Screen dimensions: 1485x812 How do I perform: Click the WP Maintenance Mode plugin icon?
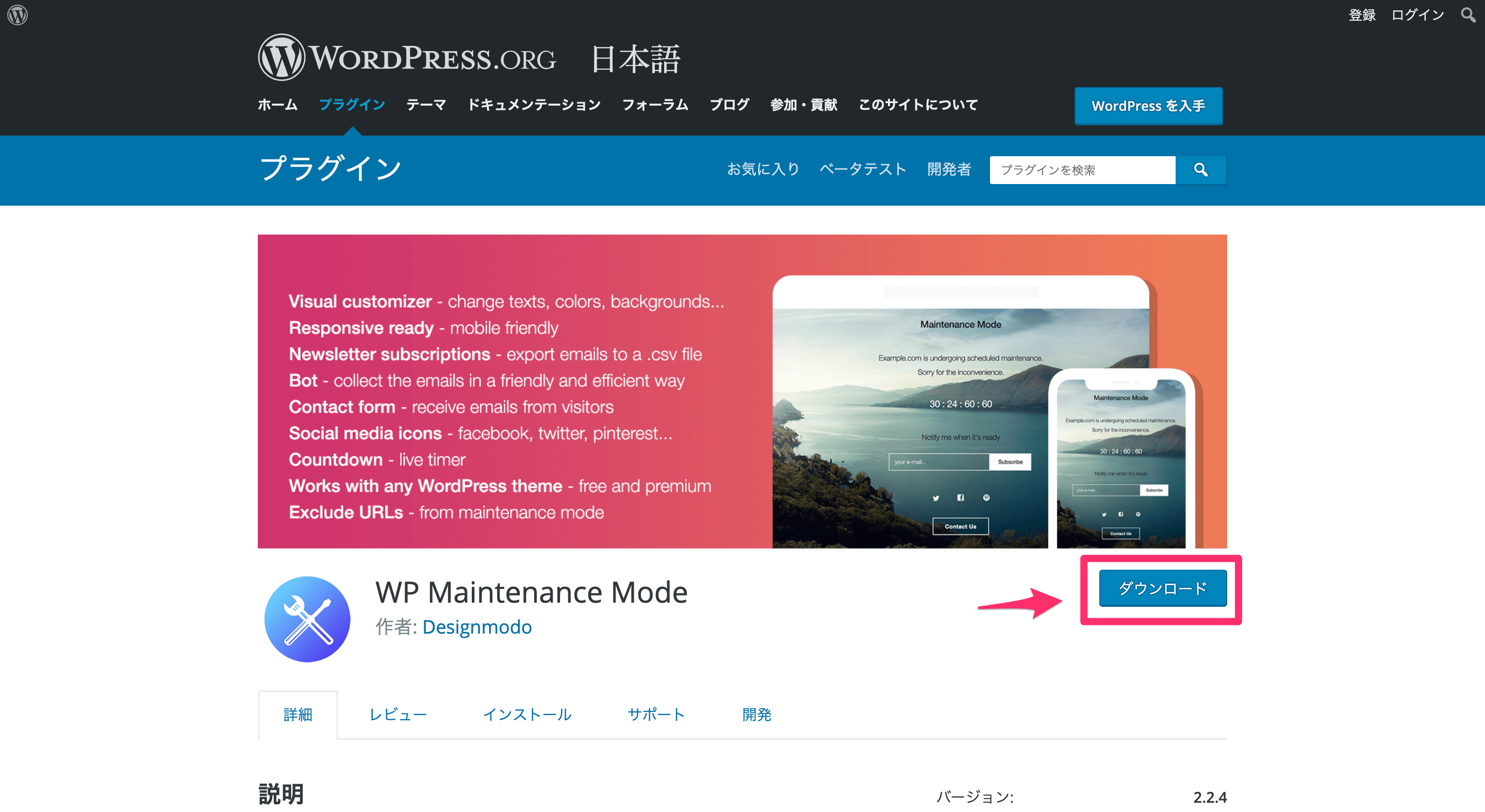tap(307, 619)
